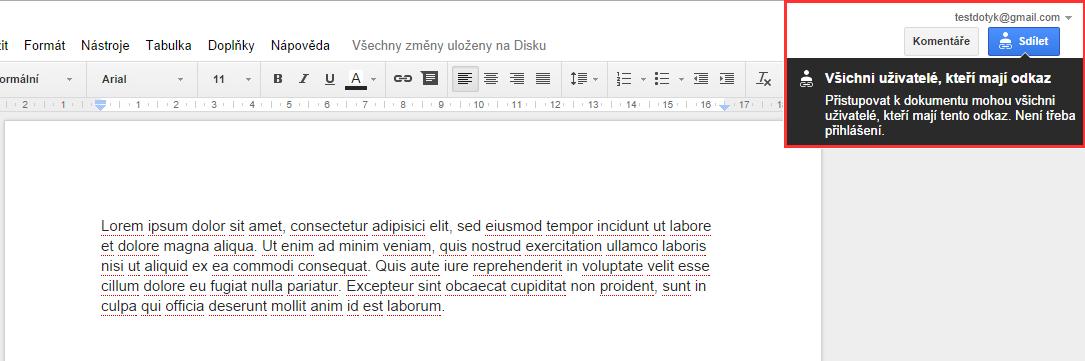The height and width of the screenshot is (361, 1085).
Task: Clear formatting
Action: coord(763,79)
